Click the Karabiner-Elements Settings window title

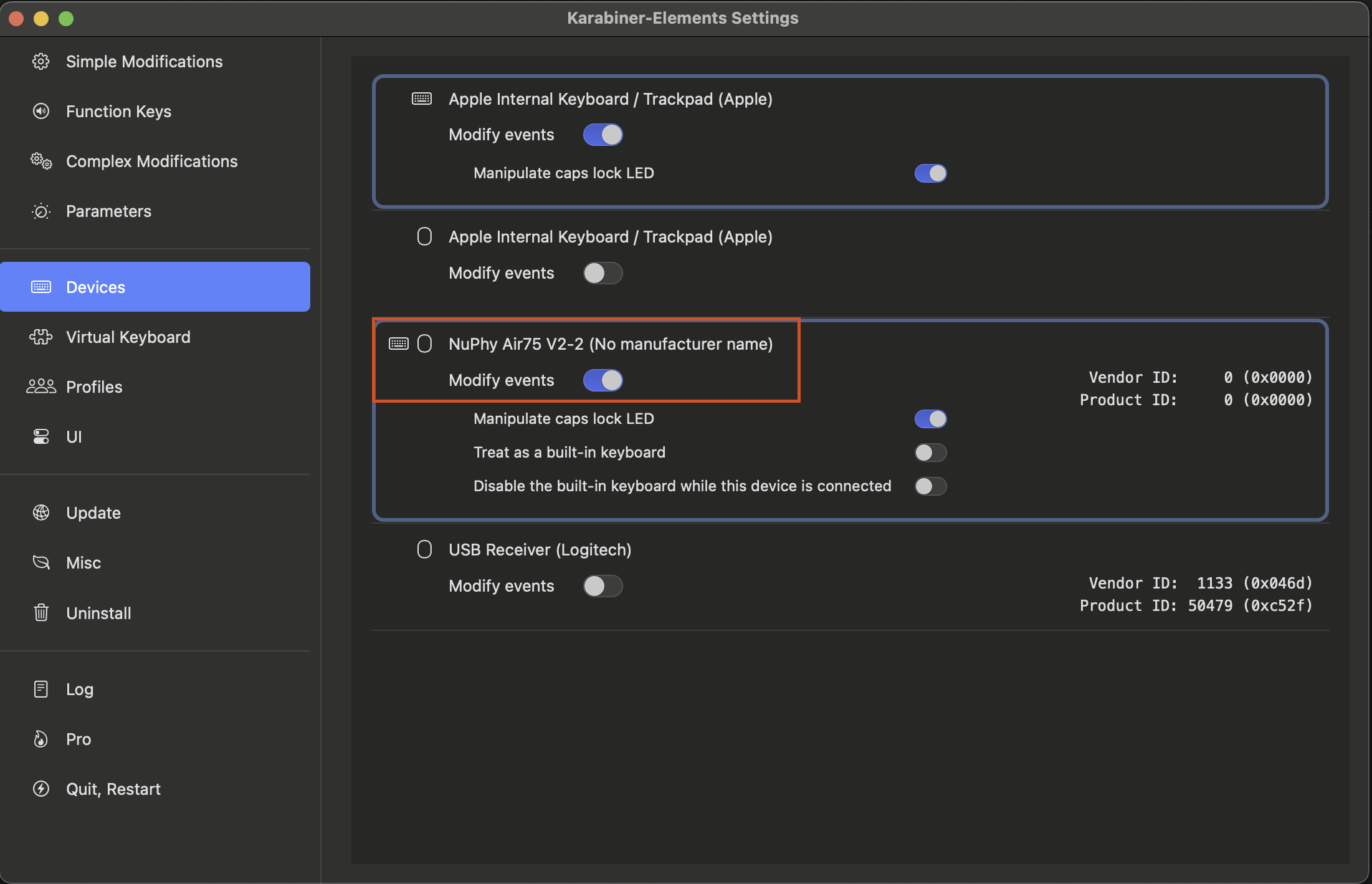pos(683,18)
